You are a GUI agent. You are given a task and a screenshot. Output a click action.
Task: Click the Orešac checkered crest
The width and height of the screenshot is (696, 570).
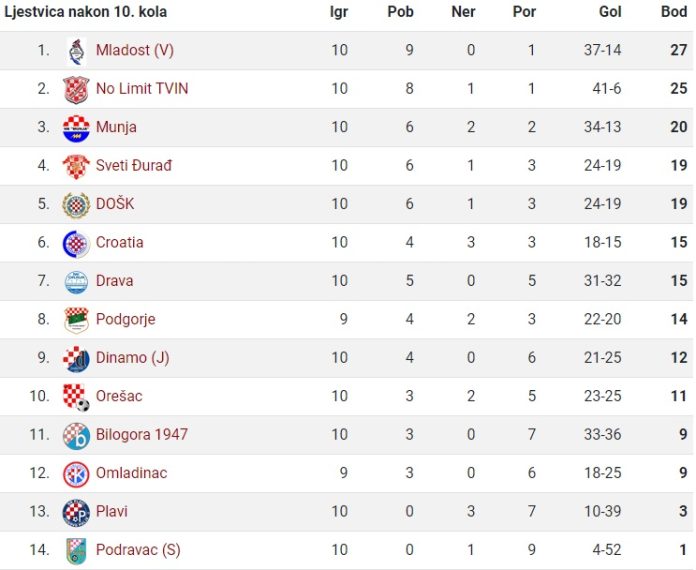tap(76, 397)
